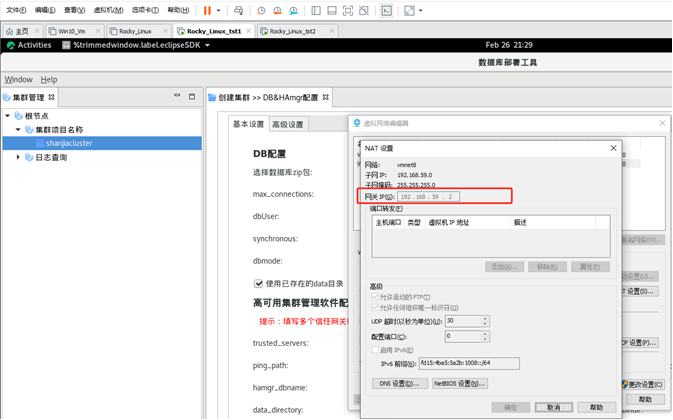Open the Activities application dropdown arrow

(x=207, y=45)
